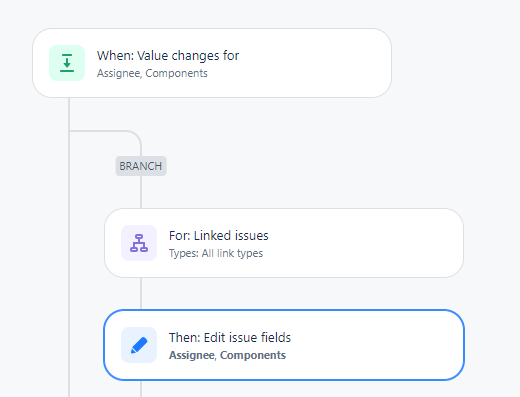The height and width of the screenshot is (397, 520).
Task: Click main vertical flow line beneath the trigger
Action: [x=69, y=113]
